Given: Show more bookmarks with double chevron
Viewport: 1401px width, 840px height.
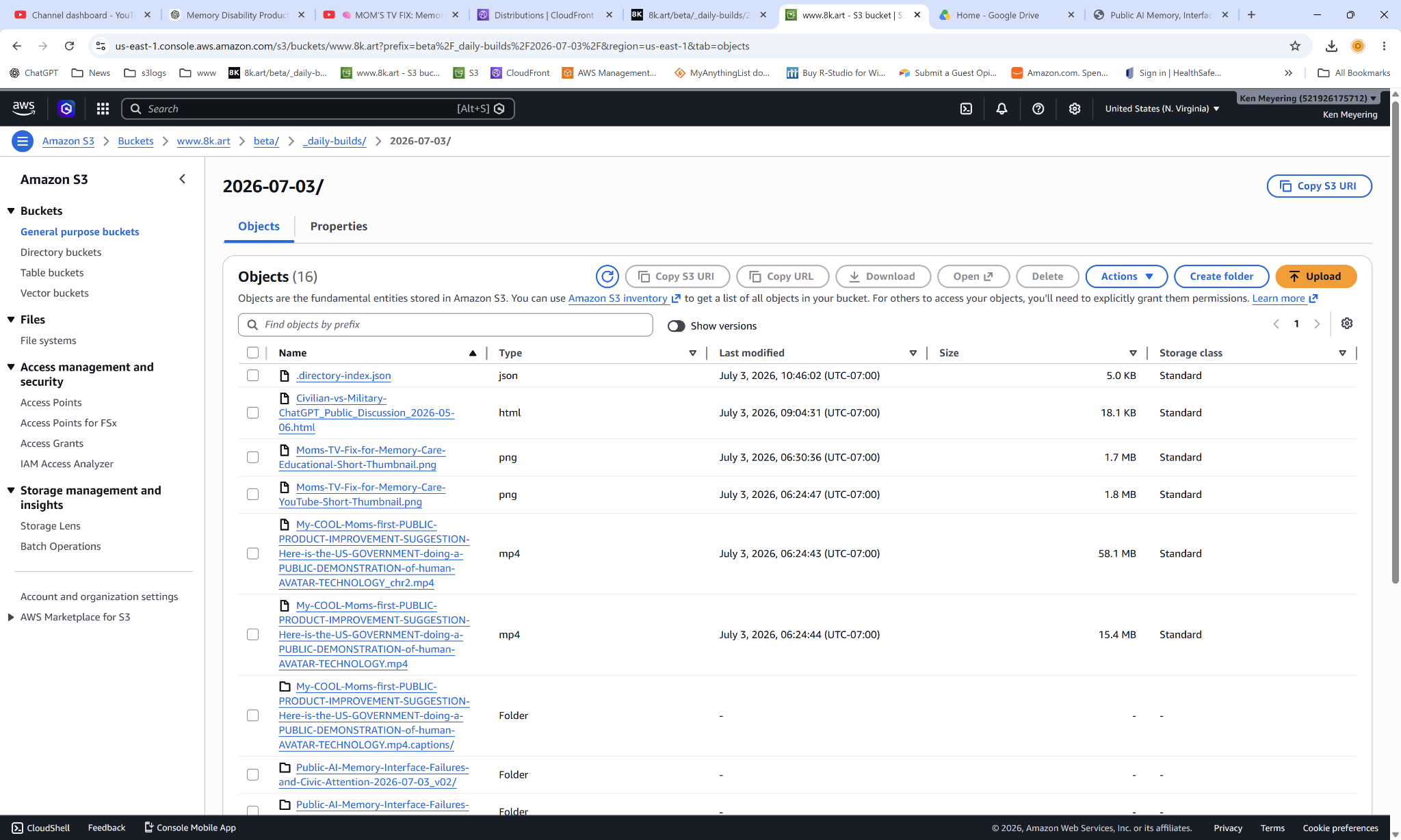Looking at the screenshot, I should (1288, 73).
